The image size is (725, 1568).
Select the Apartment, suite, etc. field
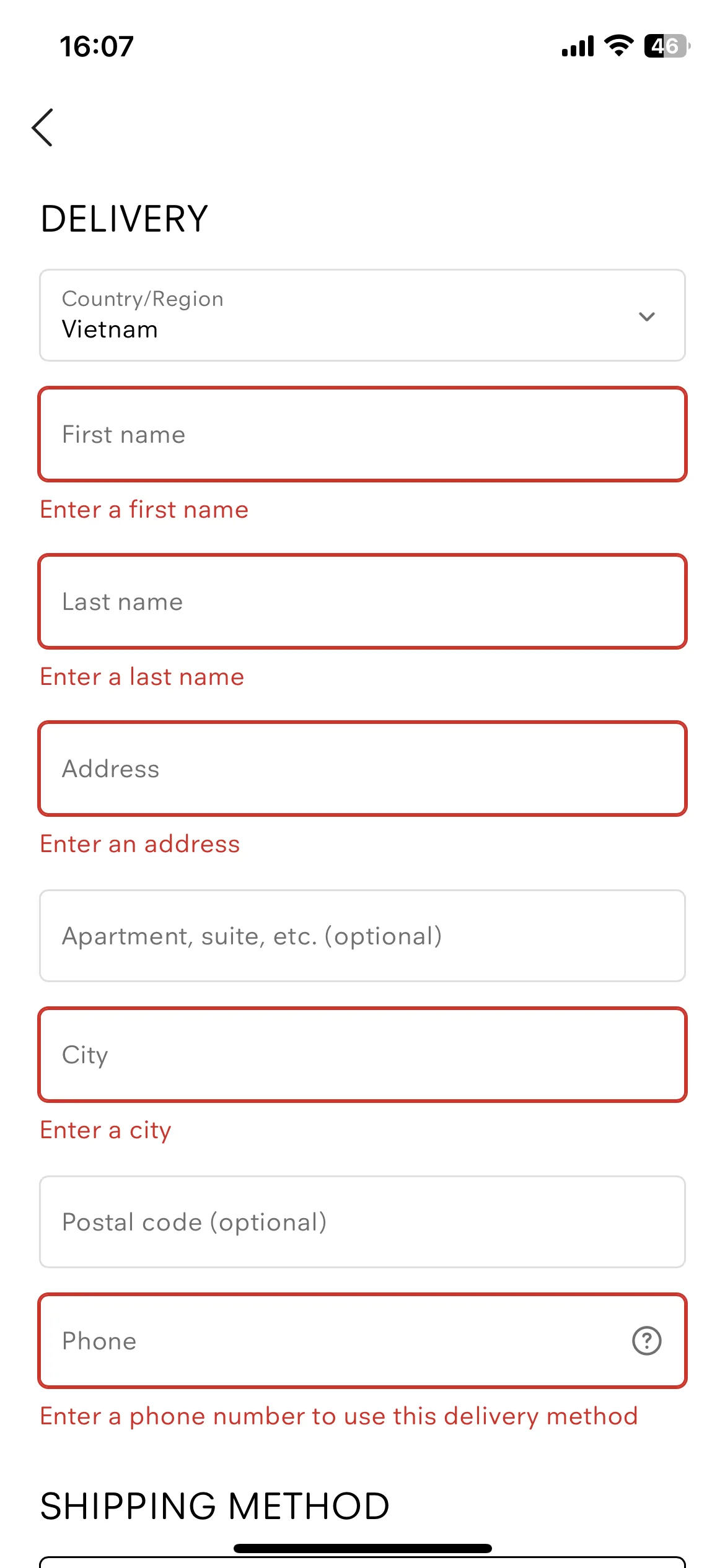pyautogui.click(x=362, y=936)
